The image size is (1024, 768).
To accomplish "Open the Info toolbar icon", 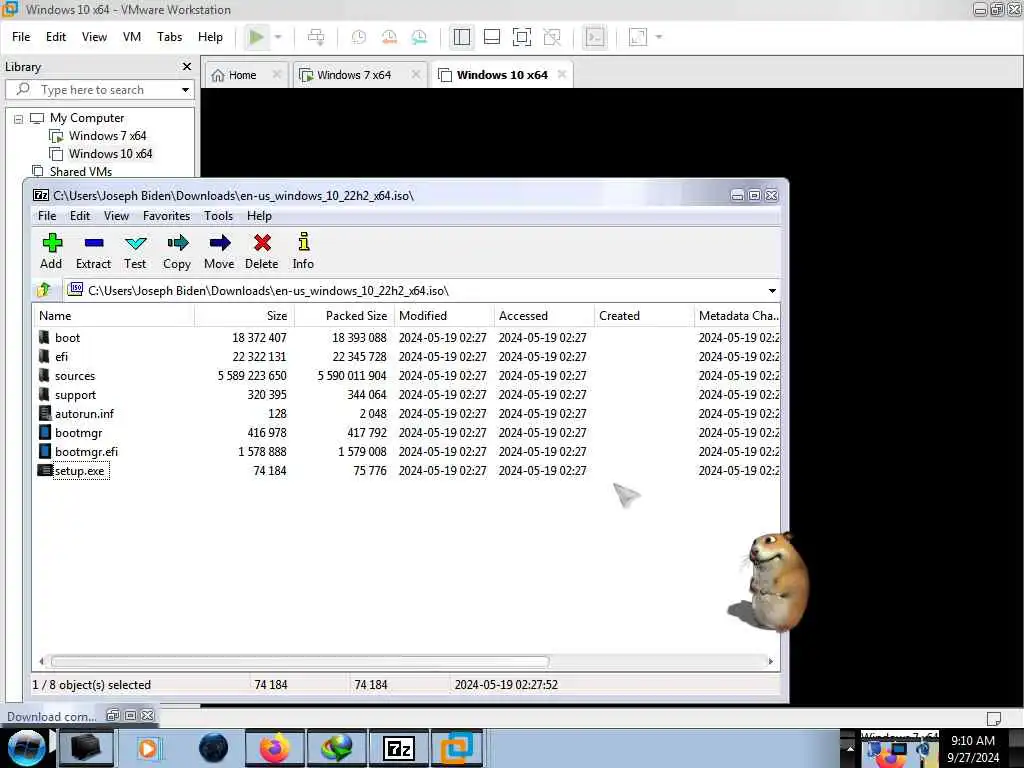I will coord(303,251).
